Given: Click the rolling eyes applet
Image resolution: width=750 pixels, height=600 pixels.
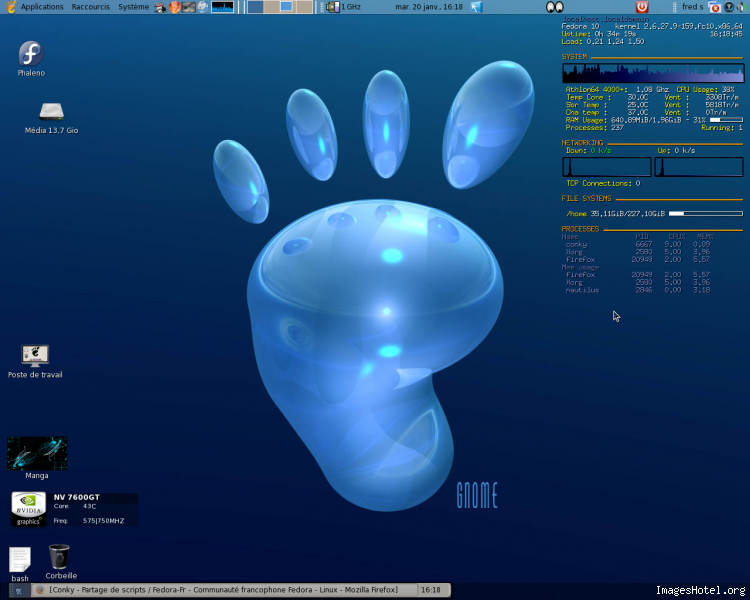Looking at the screenshot, I should [554, 7].
